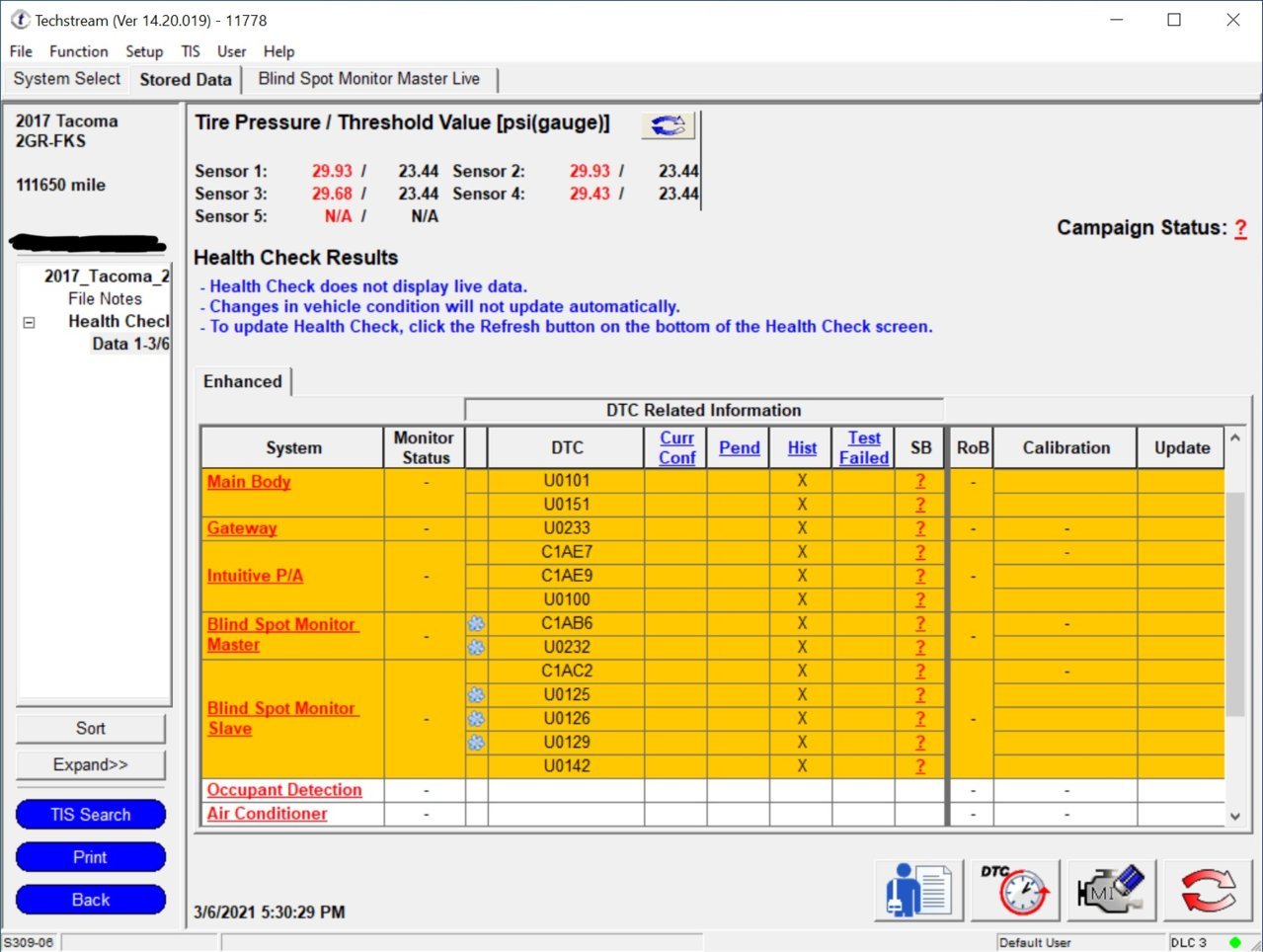Viewport: 1263px width, 952px height.
Task: Click the Sensor 4 pressure value 29.43
Action: click(x=590, y=194)
